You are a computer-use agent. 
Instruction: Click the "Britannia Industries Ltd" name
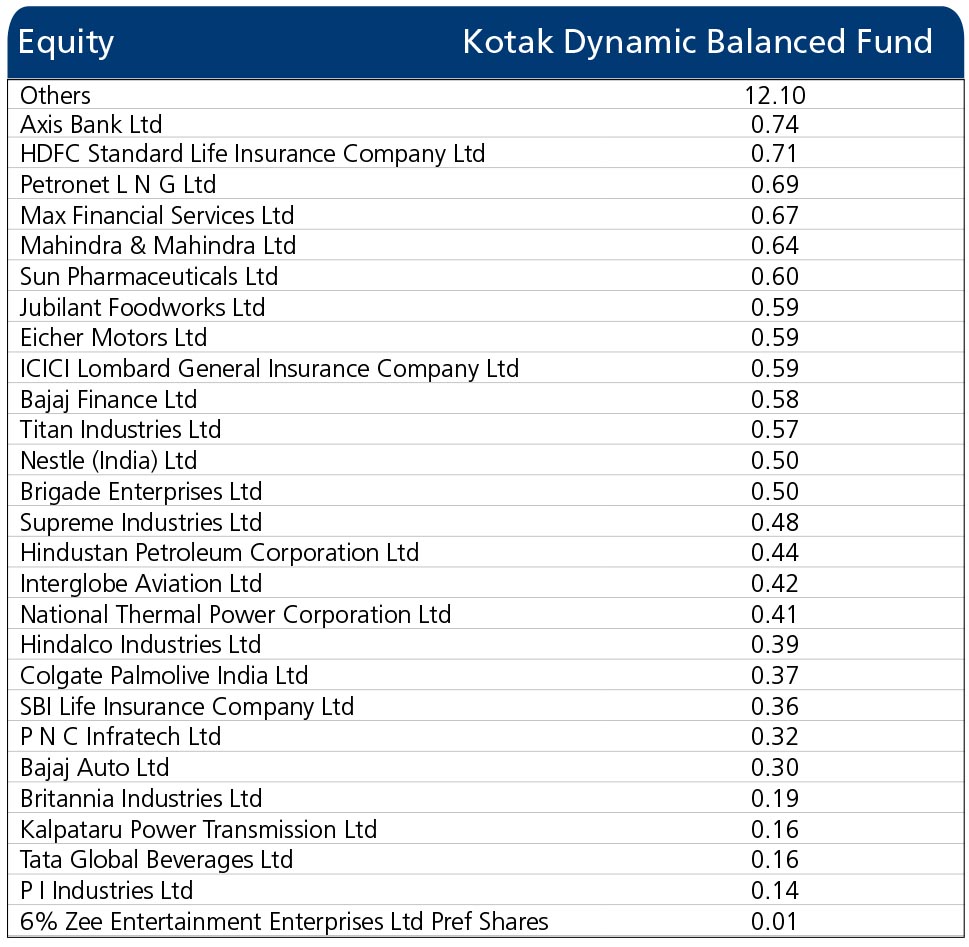pos(142,799)
